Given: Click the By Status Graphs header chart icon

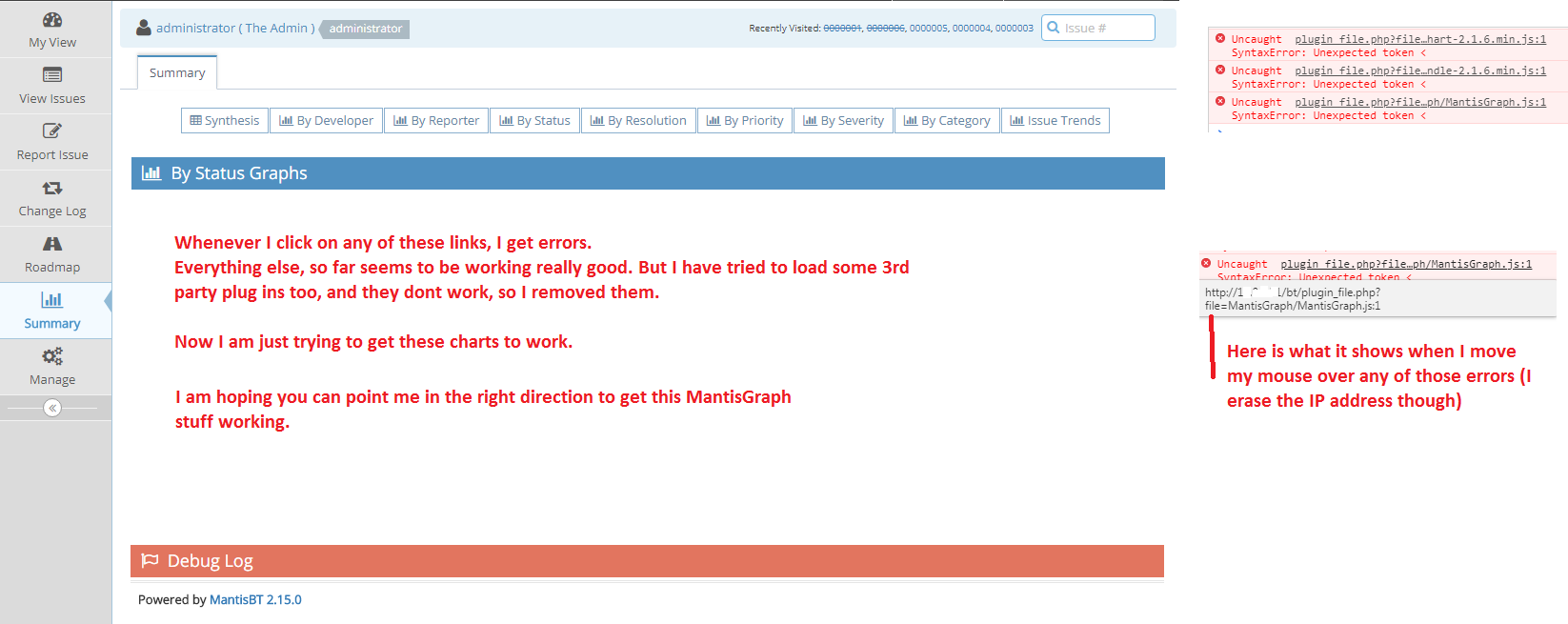Looking at the screenshot, I should pyautogui.click(x=151, y=172).
